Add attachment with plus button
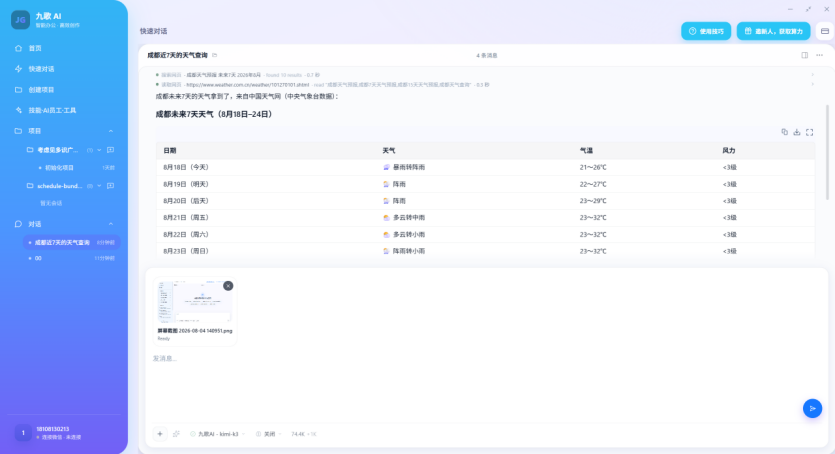835x454 pixels. point(160,434)
